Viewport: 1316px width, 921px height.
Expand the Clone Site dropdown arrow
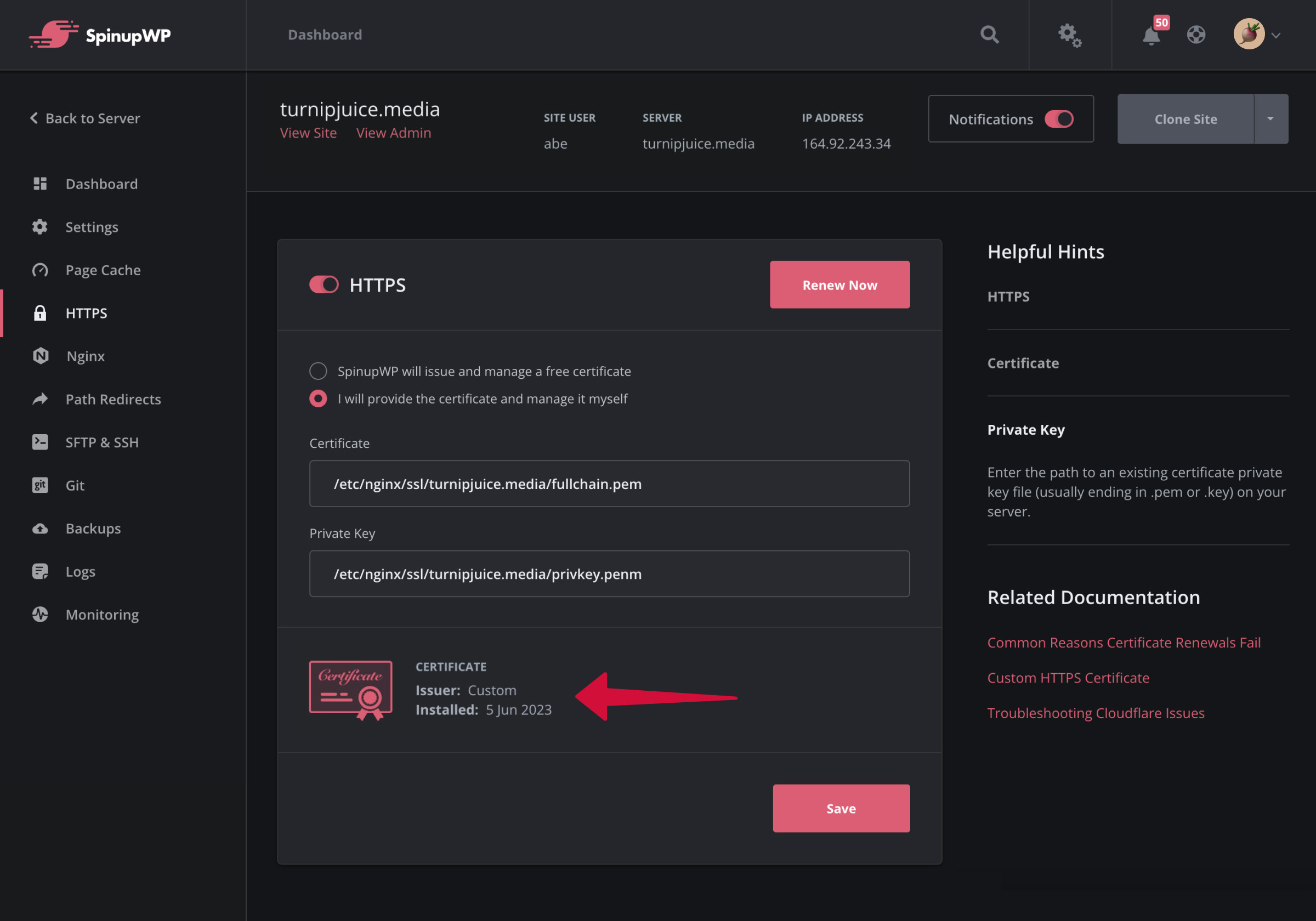tap(1270, 119)
